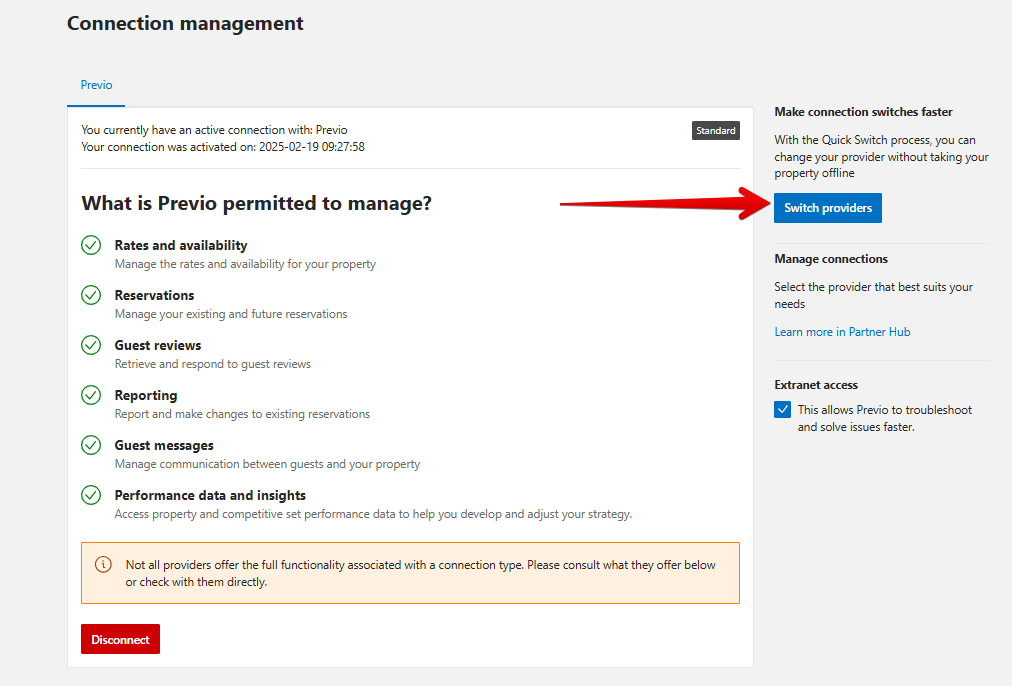Click the Switch providers button
Image resolution: width=1012 pixels, height=686 pixels.
point(827,208)
